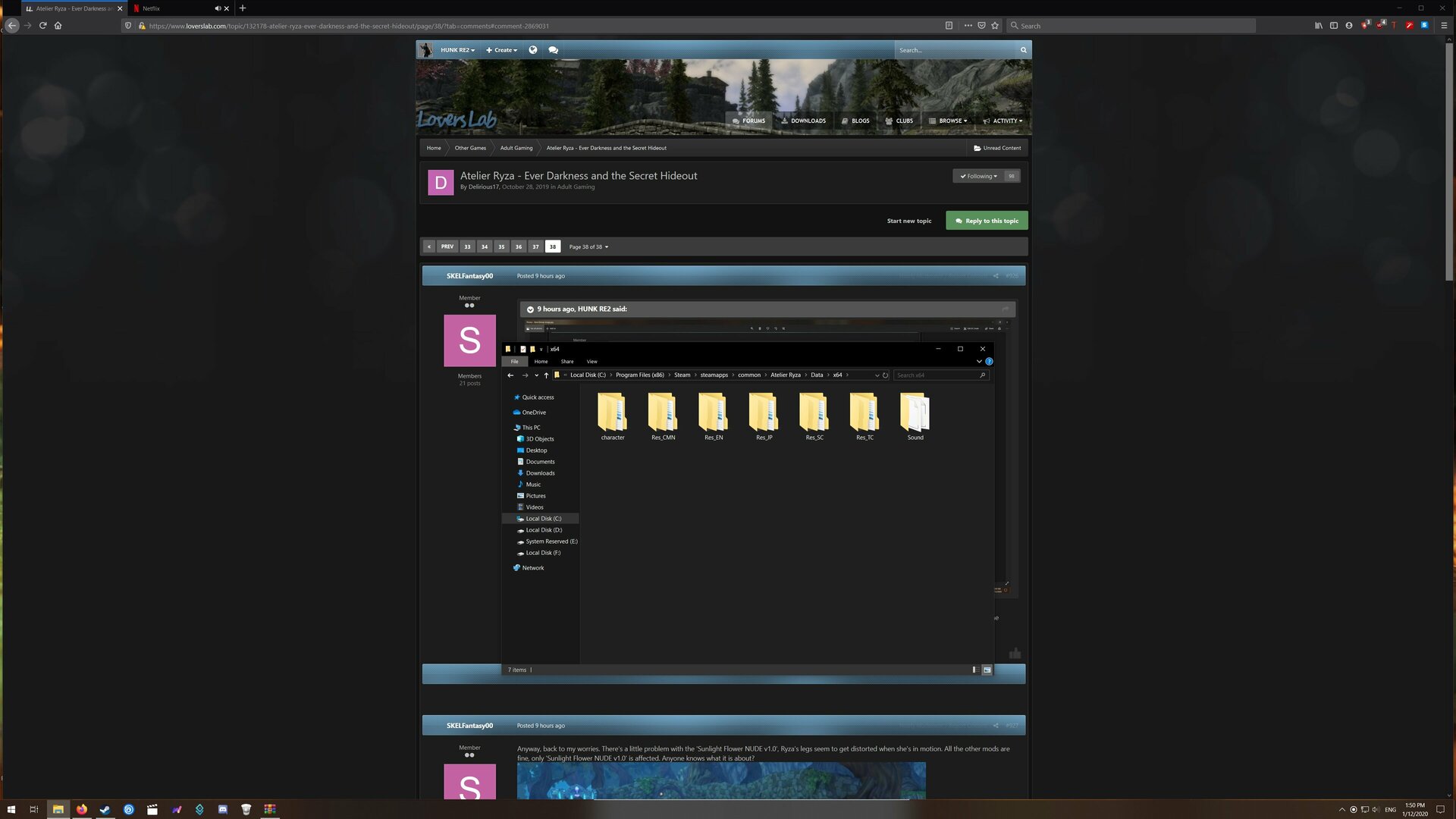
Task: Submit search with the magnifier icon
Action: [x=1024, y=50]
